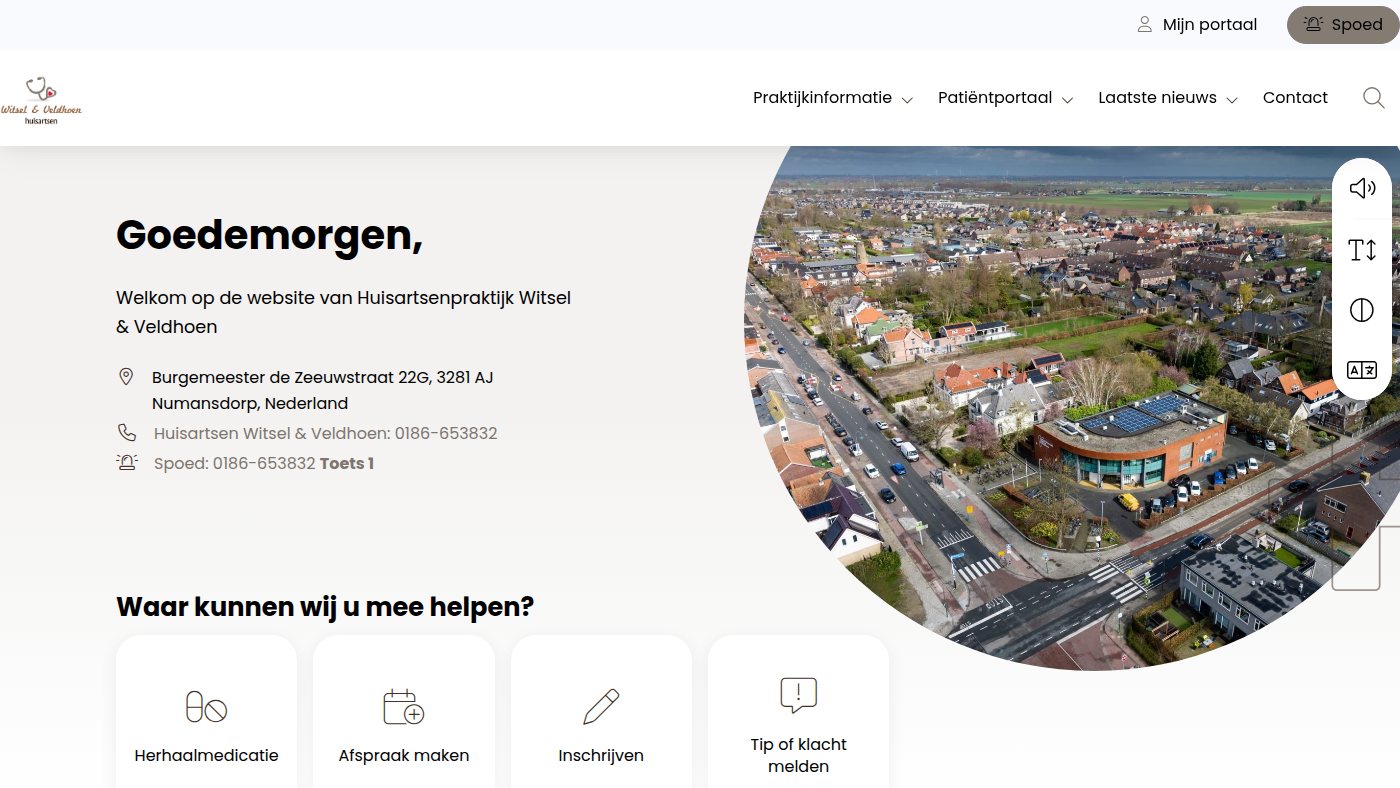
Task: Click the Herhaalmedicatie label
Action: coord(206,756)
